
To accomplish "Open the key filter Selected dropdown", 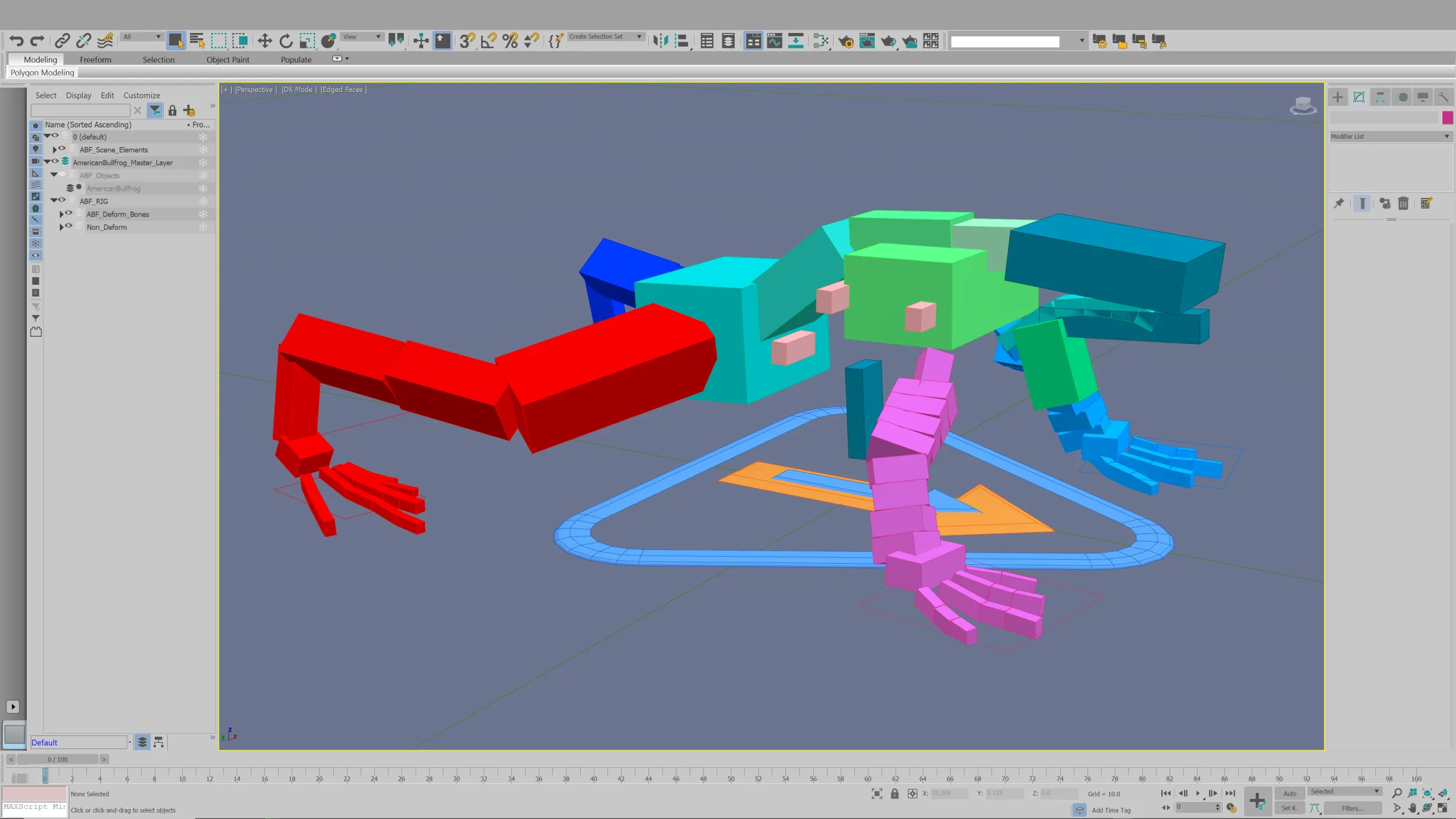I will point(1345,791).
